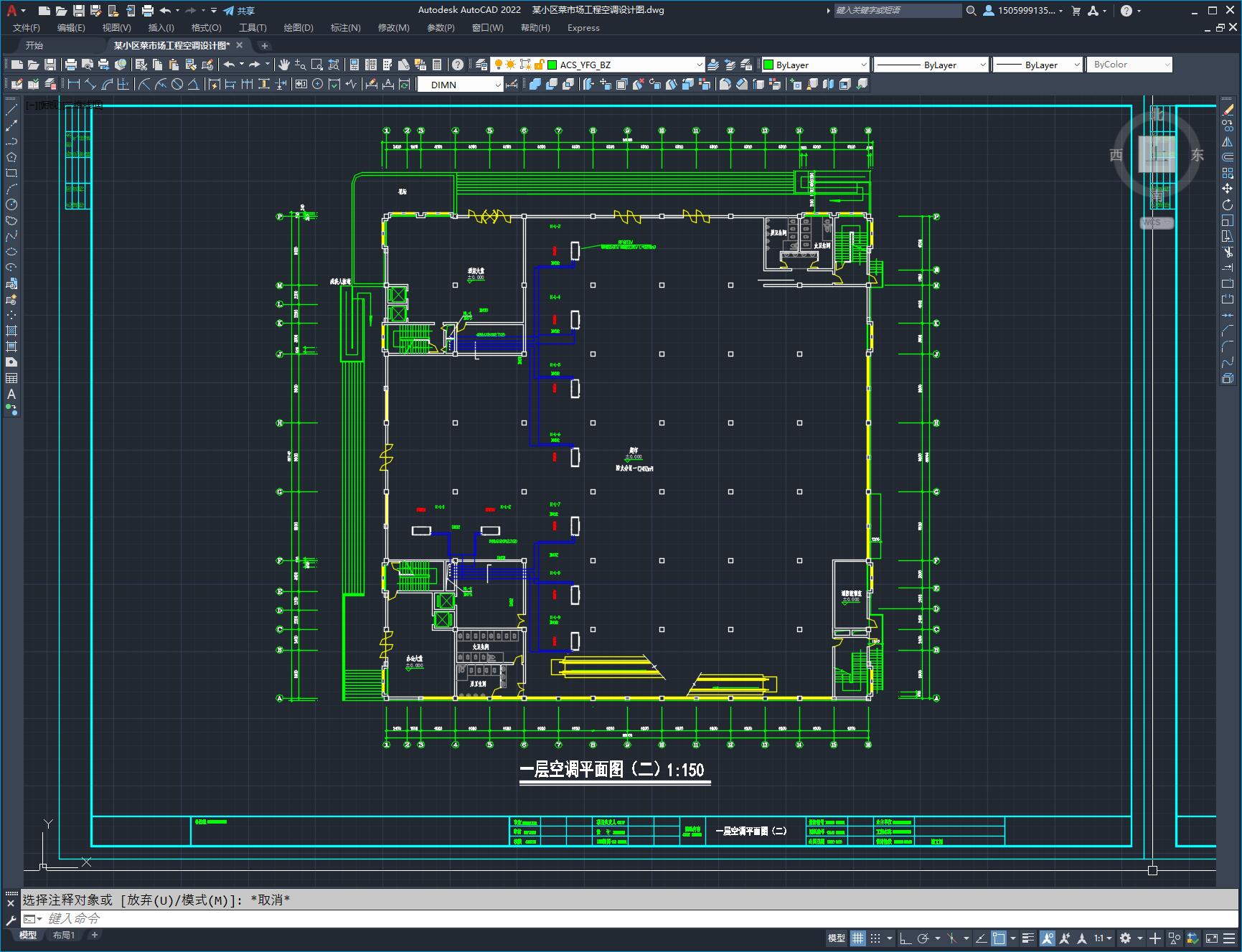Open the 文件(F) menu
Image resolution: width=1242 pixels, height=952 pixels.
pos(27,28)
